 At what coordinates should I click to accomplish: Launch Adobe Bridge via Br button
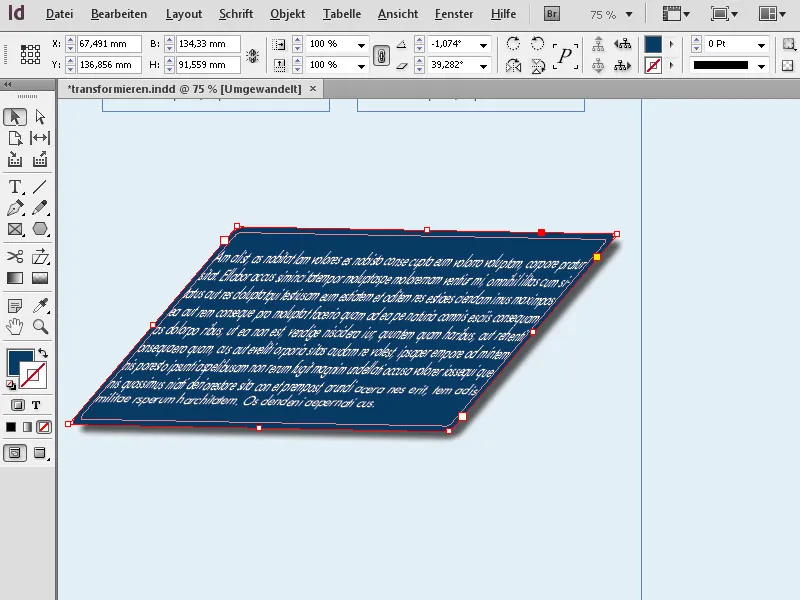(x=550, y=13)
